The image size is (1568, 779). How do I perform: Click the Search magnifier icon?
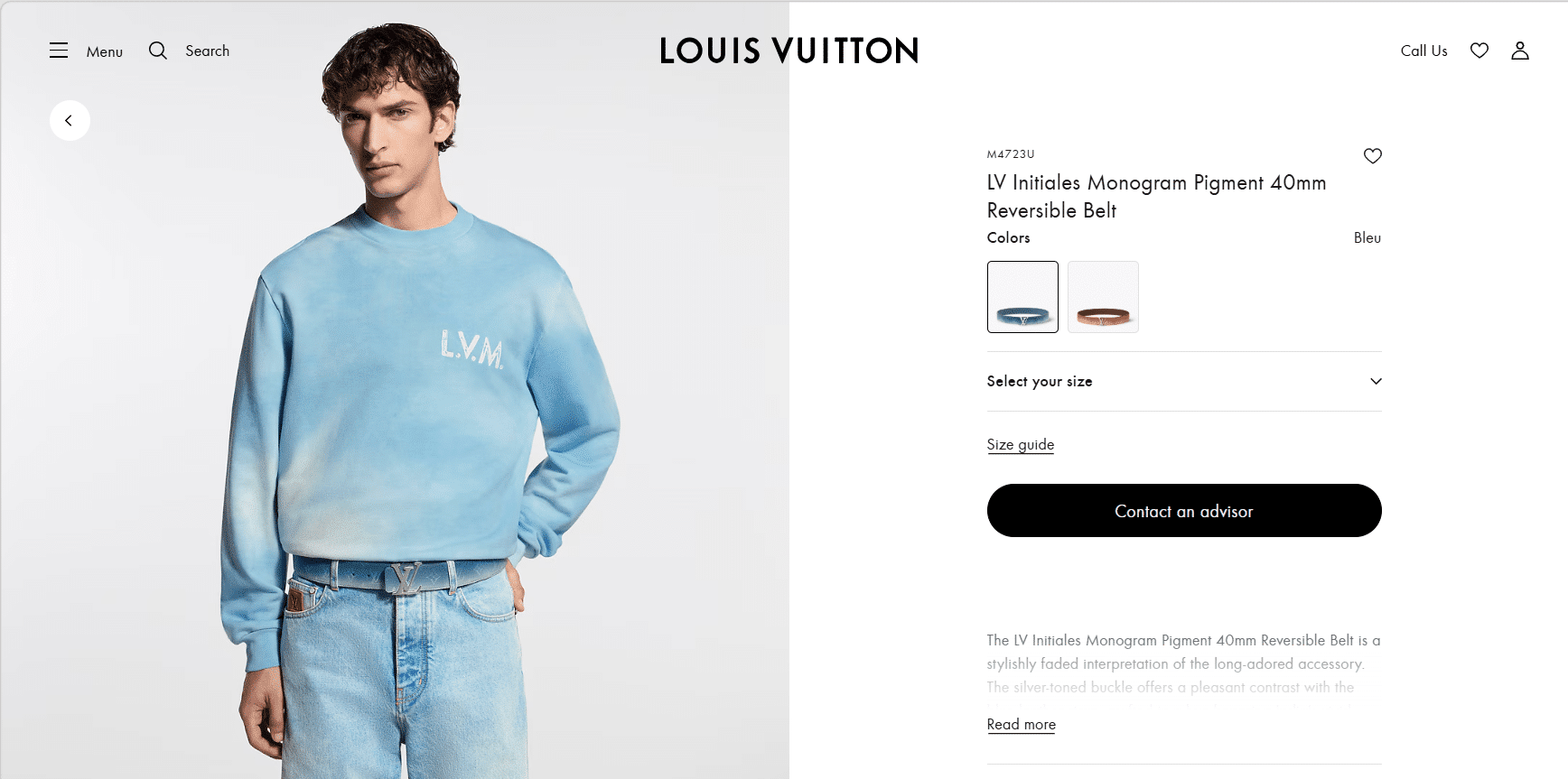point(158,51)
